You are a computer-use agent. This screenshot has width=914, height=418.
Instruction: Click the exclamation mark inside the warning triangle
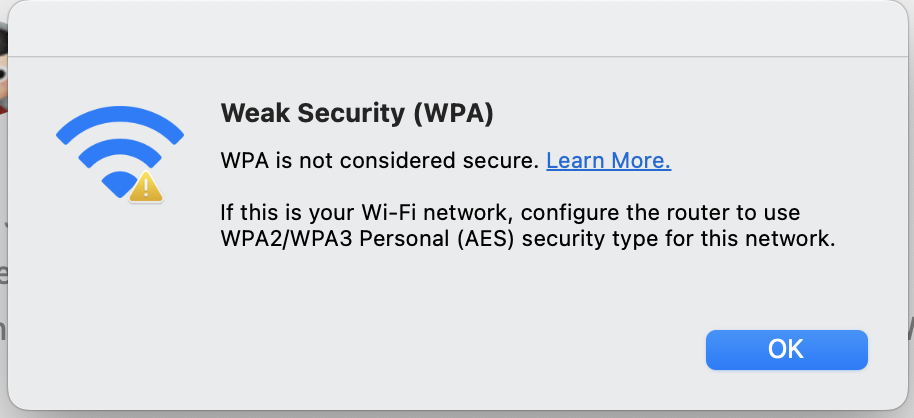point(146,189)
